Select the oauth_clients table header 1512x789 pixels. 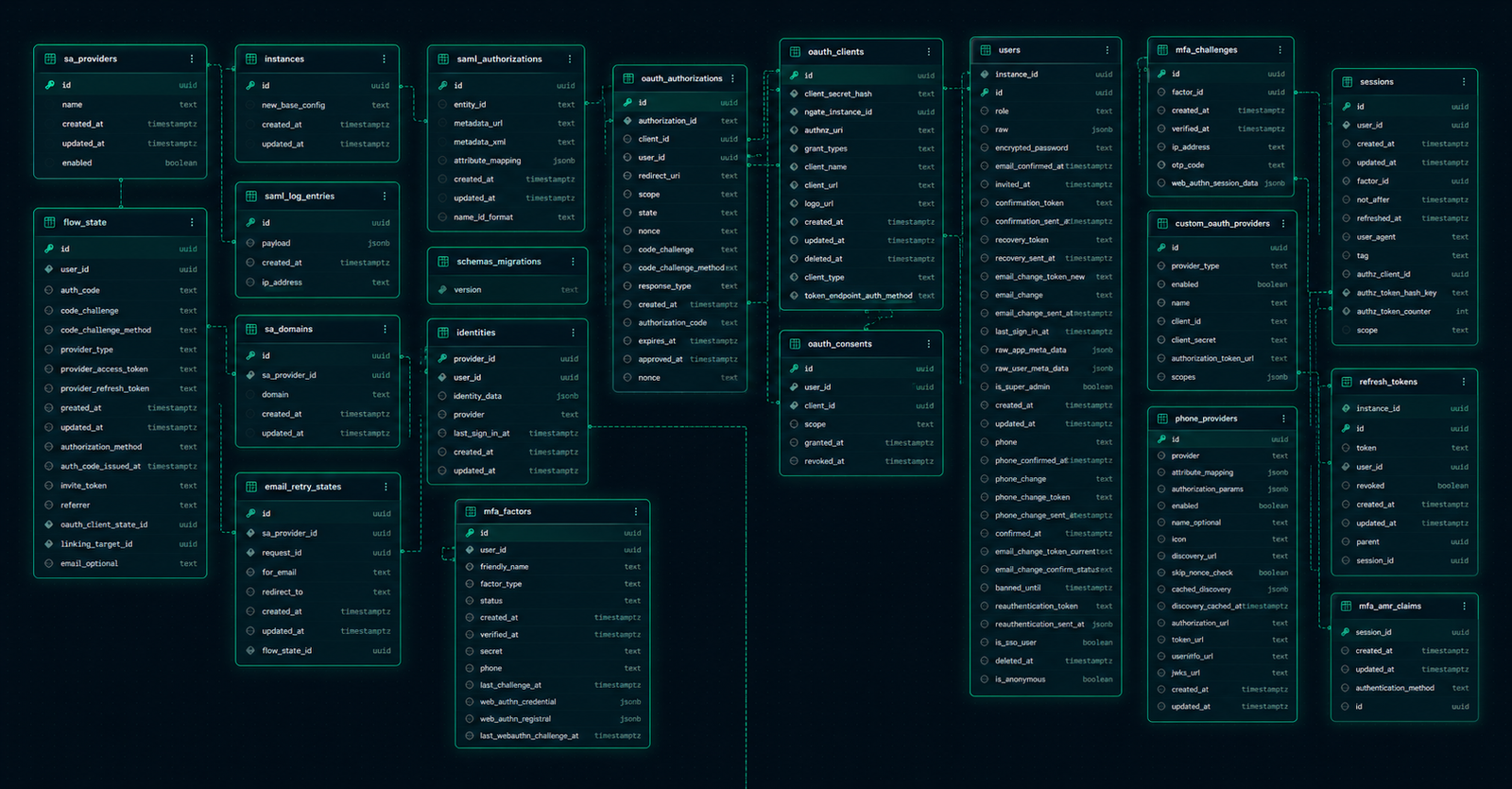tap(861, 52)
